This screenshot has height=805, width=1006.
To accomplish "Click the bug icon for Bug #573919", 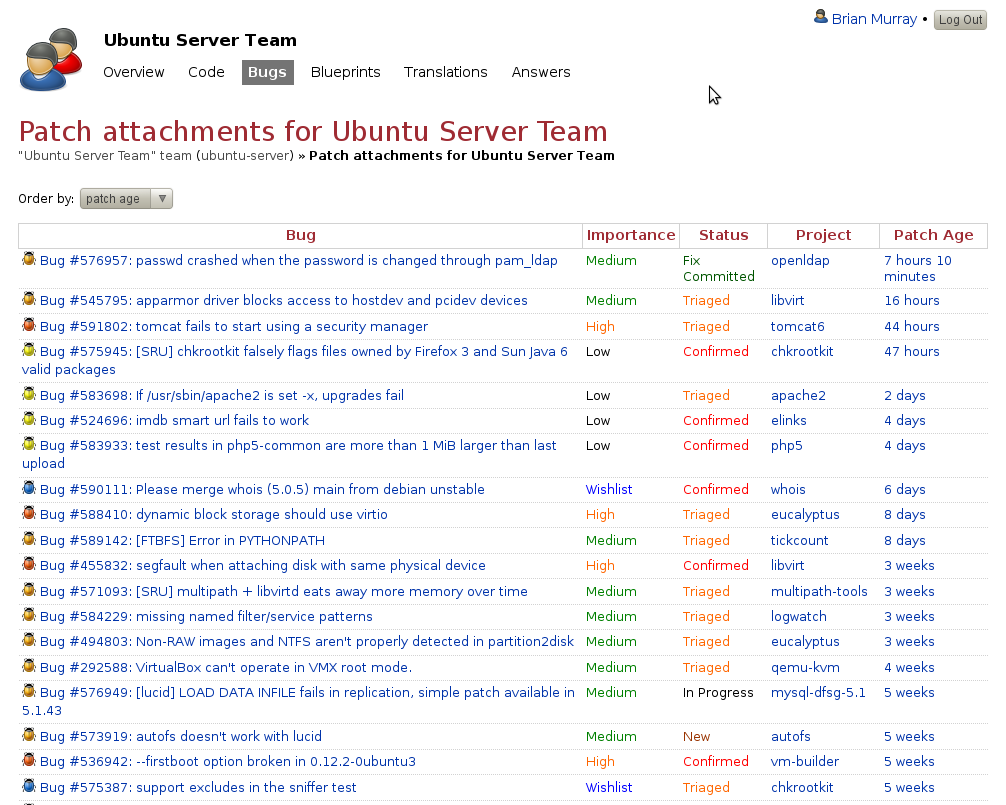I will point(29,735).
